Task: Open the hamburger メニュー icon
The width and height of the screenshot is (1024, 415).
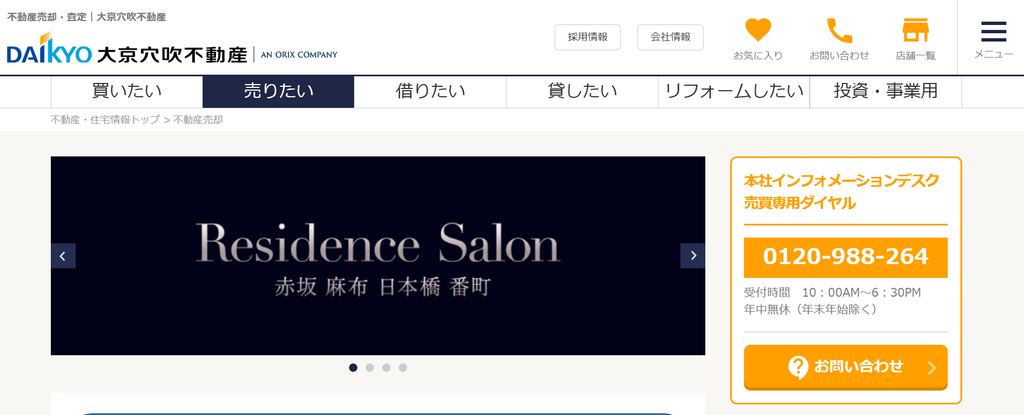Action: point(993,32)
